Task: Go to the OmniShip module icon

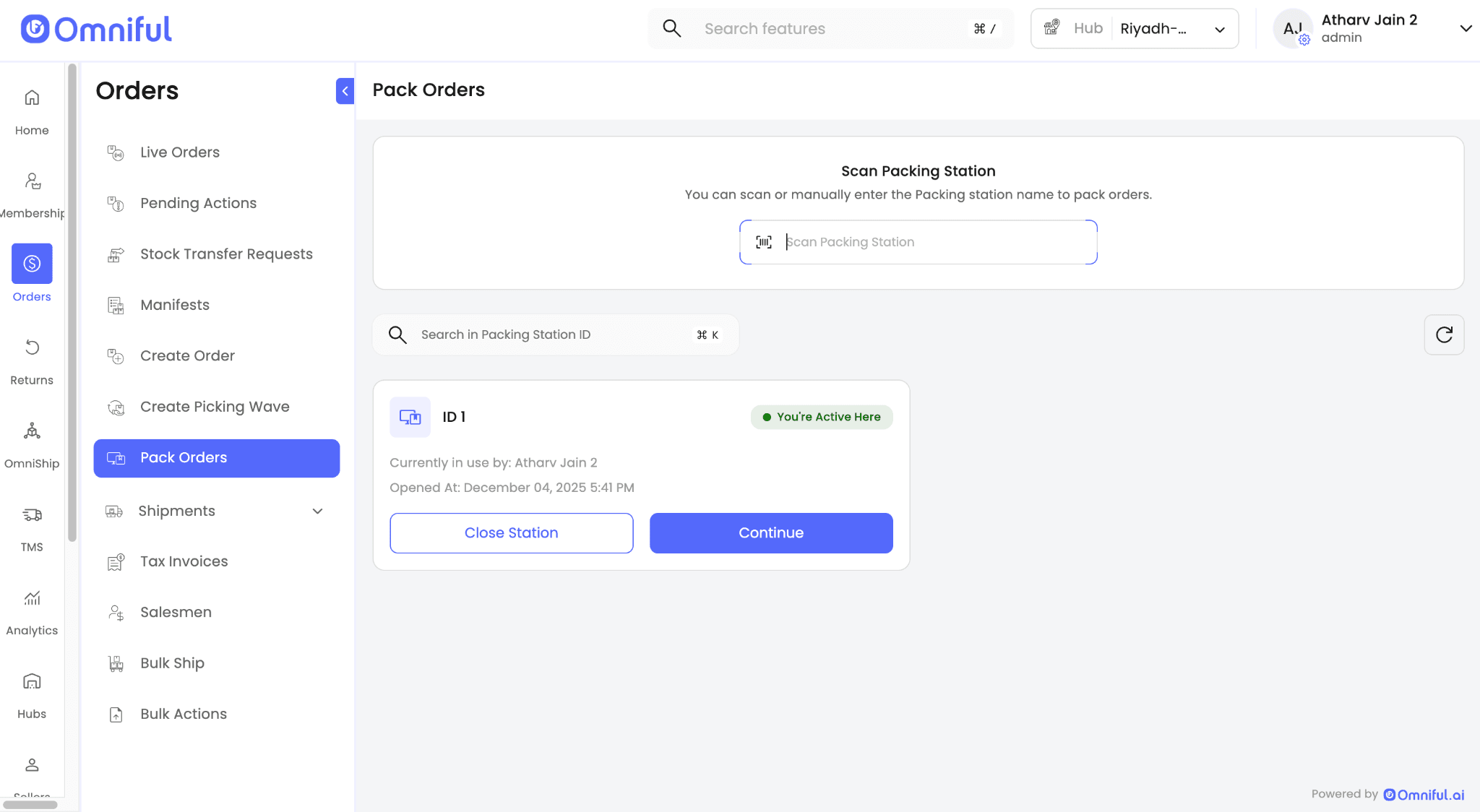Action: [x=32, y=431]
